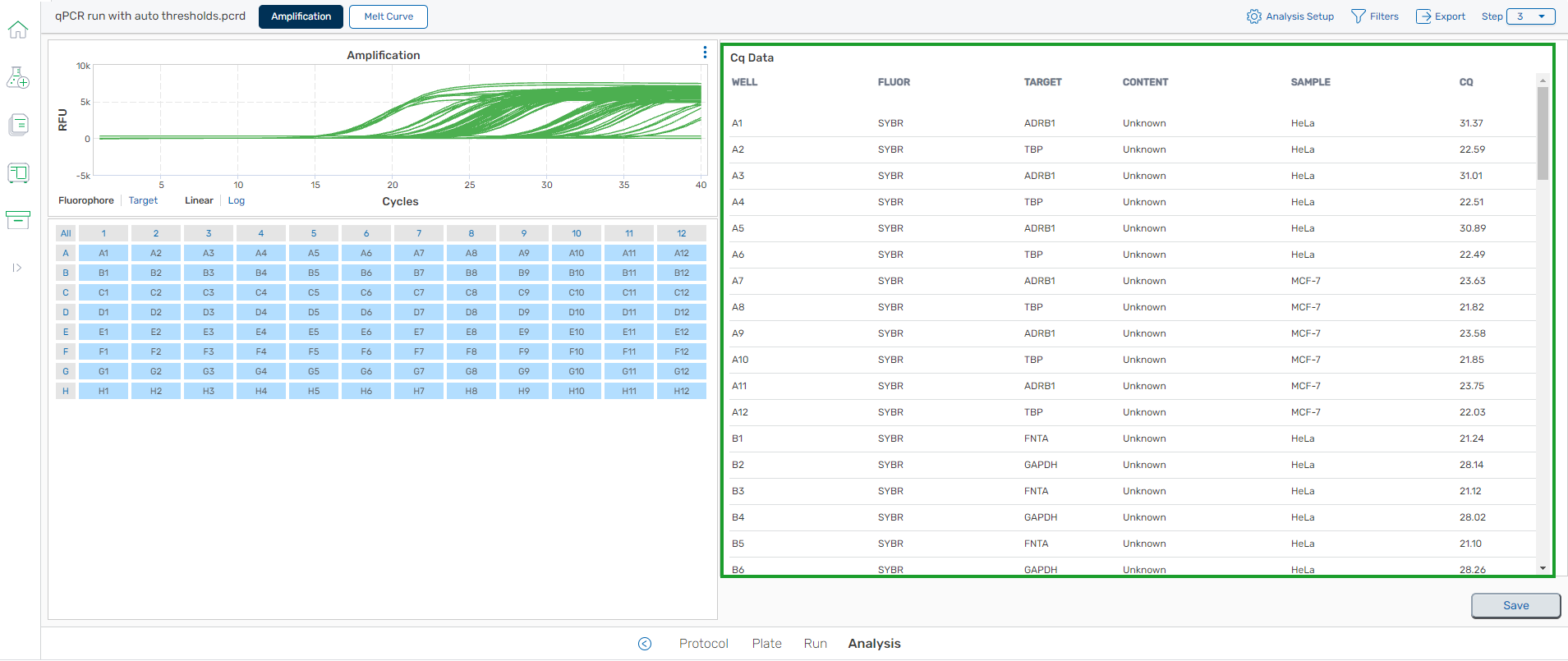Click the flask with plus sidebar icon

click(18, 78)
